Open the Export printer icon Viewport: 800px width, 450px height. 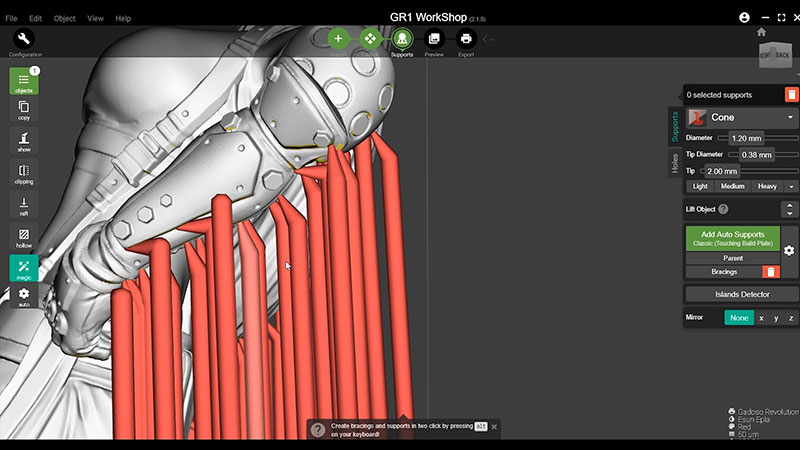point(466,38)
